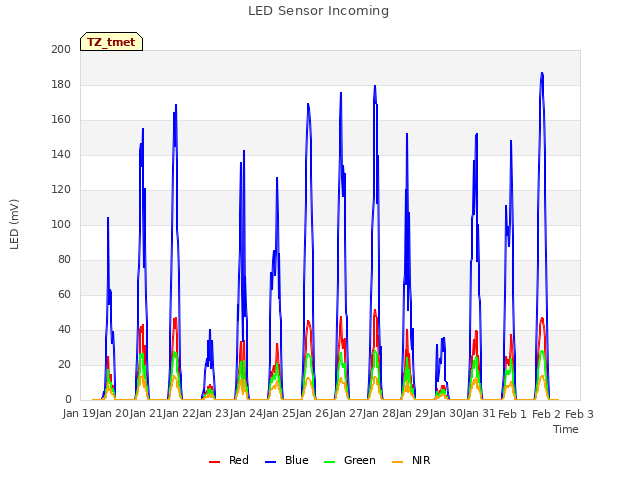Click the 100 y-axis tick label

tap(61, 224)
